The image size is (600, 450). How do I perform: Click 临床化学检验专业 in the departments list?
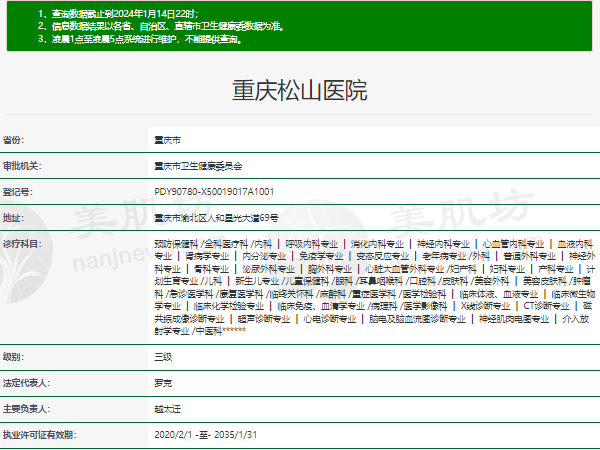click(x=229, y=306)
